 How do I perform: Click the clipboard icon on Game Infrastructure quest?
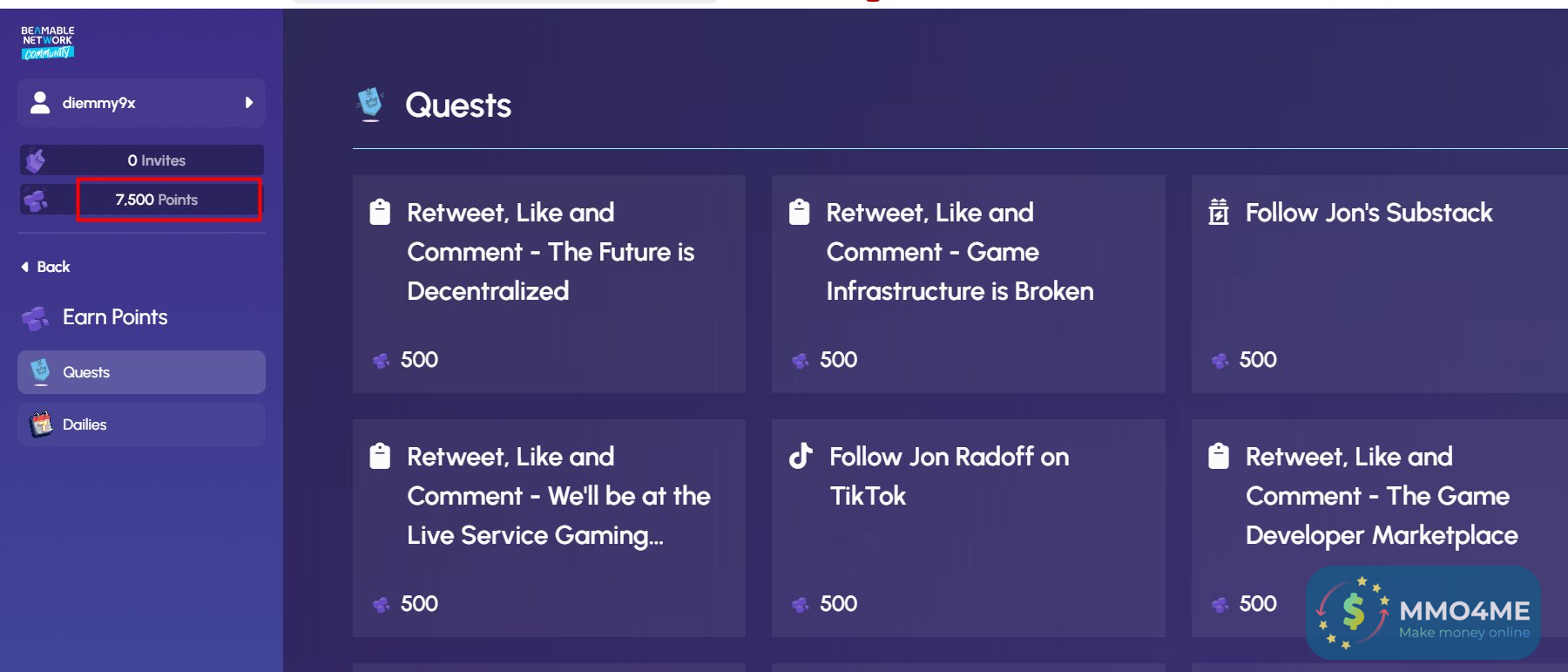(x=799, y=212)
